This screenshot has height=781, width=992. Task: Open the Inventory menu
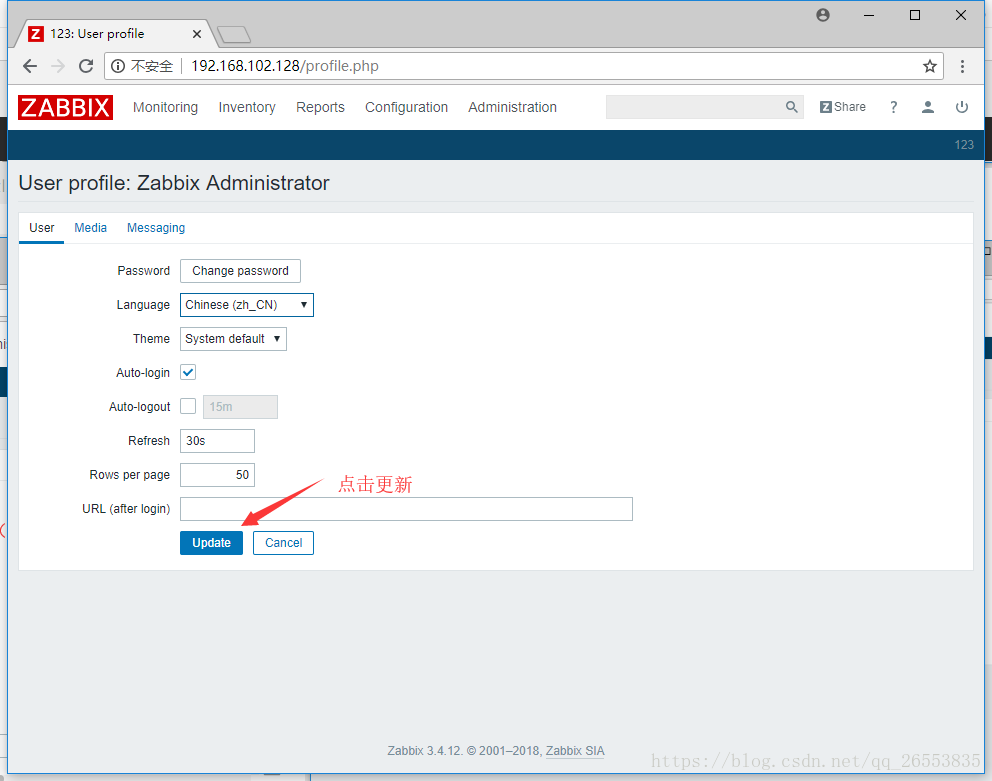pos(247,107)
